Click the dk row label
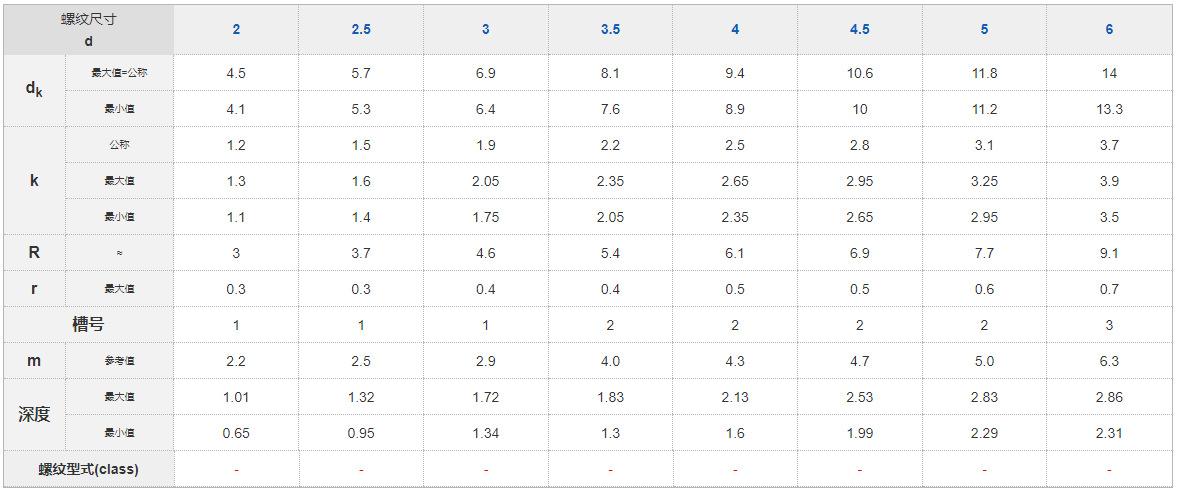Screen dimensions: 1177x491 (x=35, y=90)
